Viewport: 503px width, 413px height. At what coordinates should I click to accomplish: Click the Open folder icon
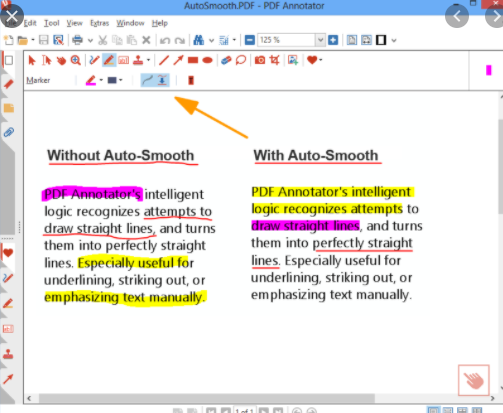pyautogui.click(x=23, y=40)
